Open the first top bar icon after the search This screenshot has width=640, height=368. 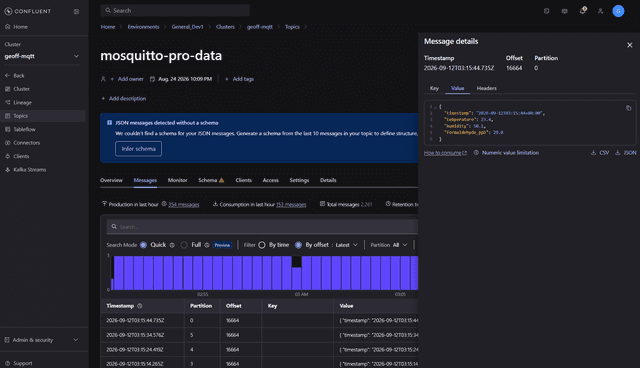547,11
